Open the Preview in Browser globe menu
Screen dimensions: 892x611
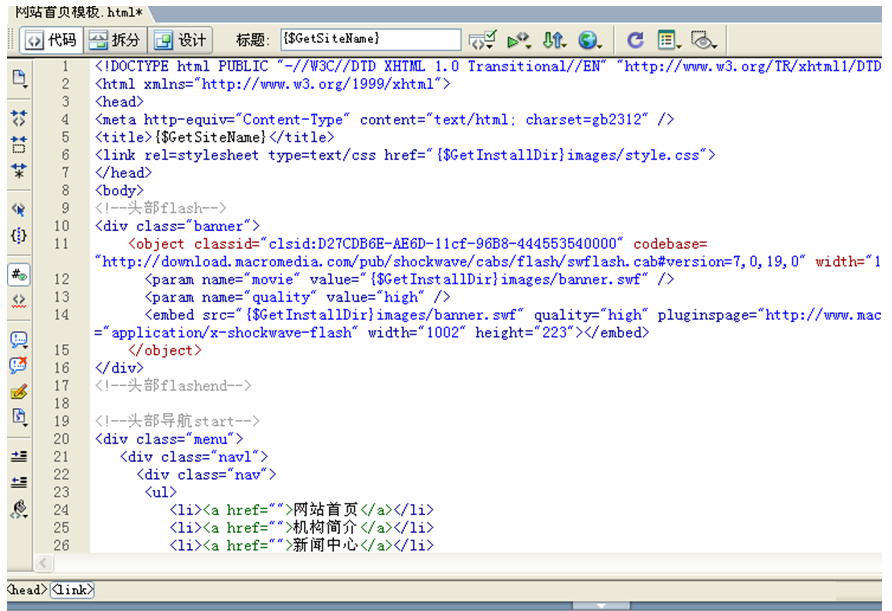tap(590, 40)
